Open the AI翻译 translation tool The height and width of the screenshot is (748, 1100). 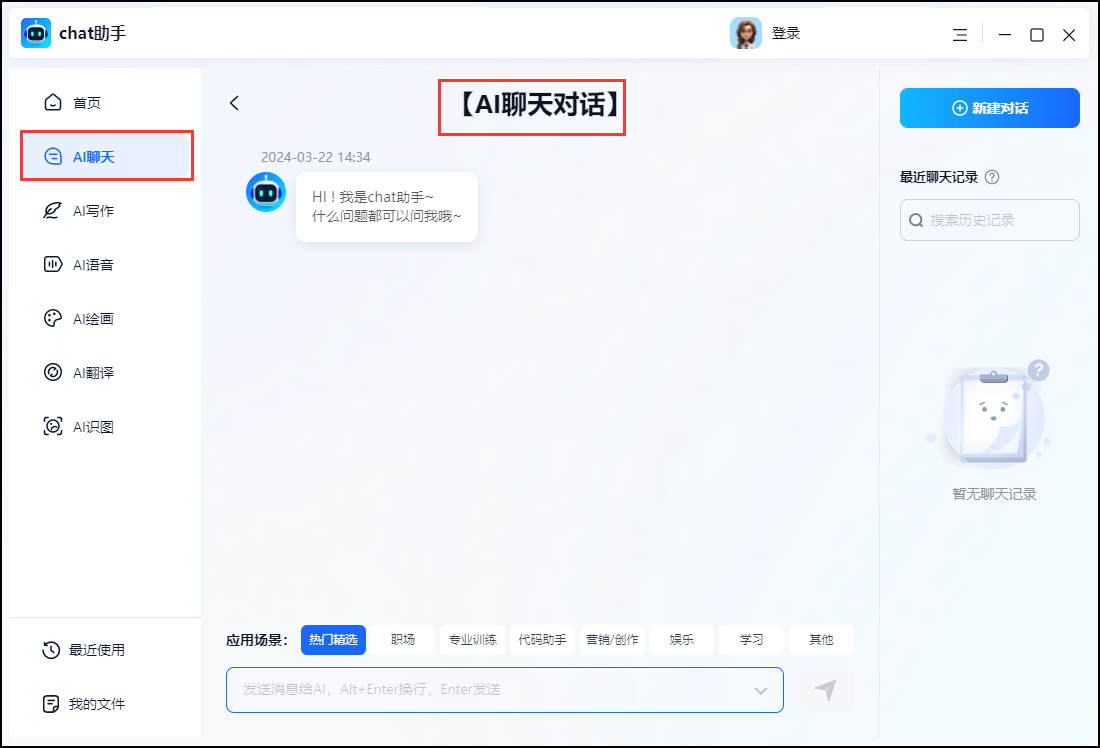[x=92, y=373]
